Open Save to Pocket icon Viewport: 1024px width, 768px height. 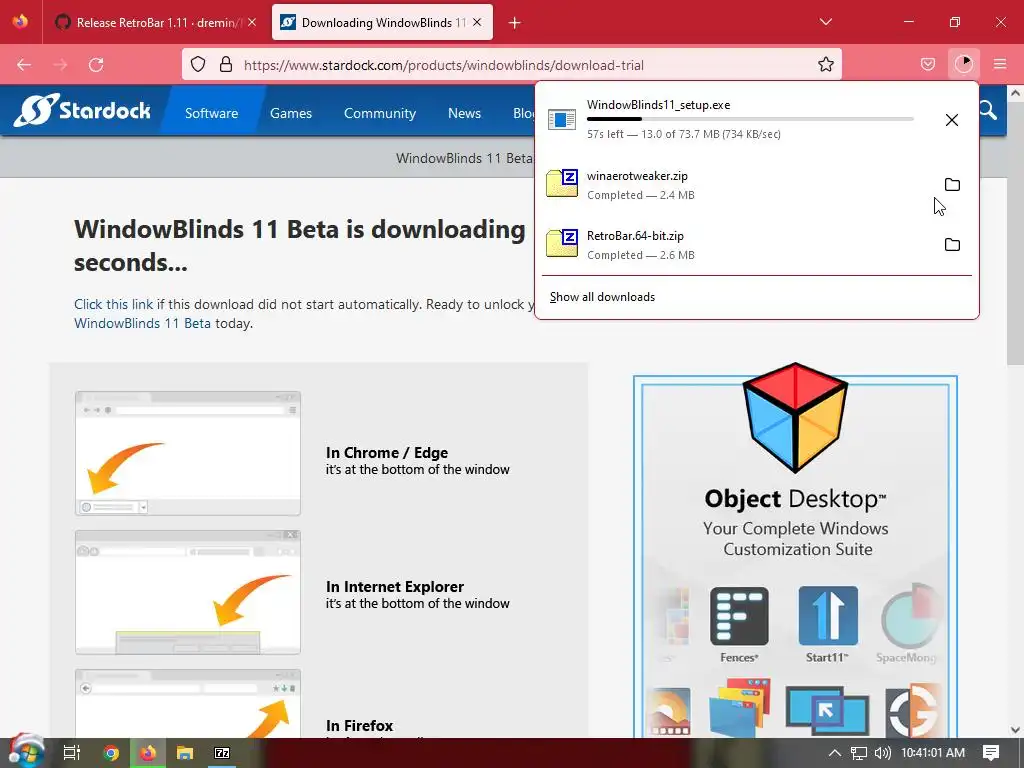tap(927, 64)
